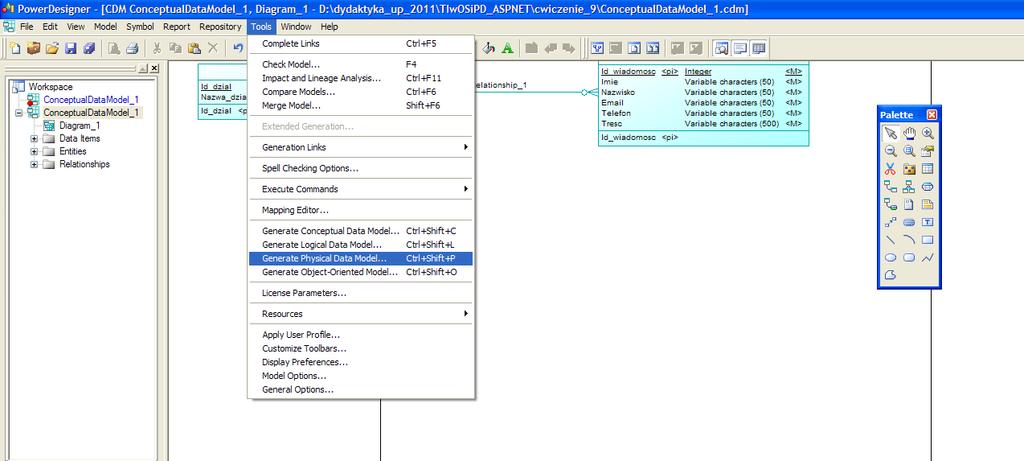
Task: Toggle the Result List toolbar button
Action: click(758, 48)
